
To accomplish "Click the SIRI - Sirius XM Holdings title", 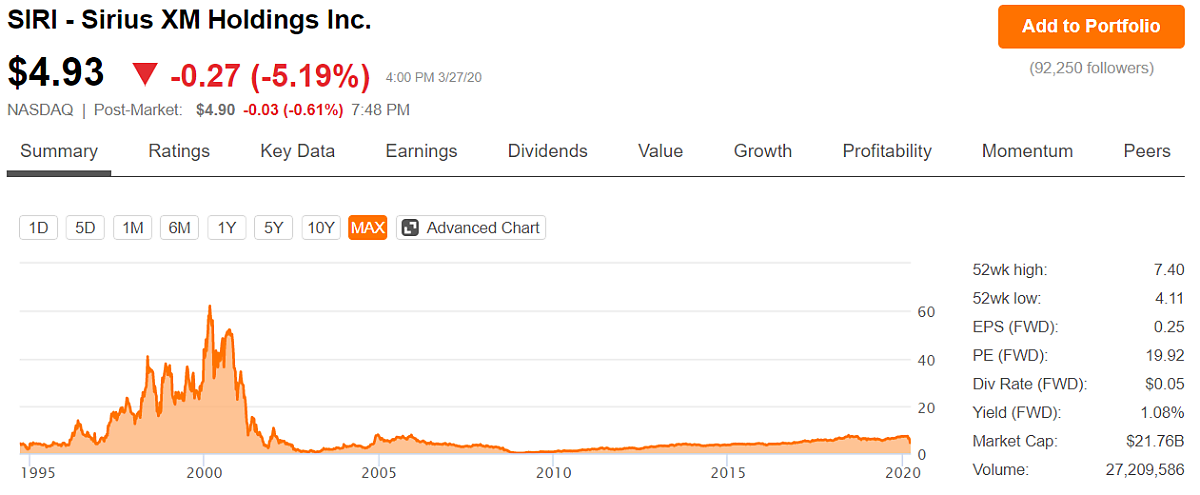I will coord(190,20).
